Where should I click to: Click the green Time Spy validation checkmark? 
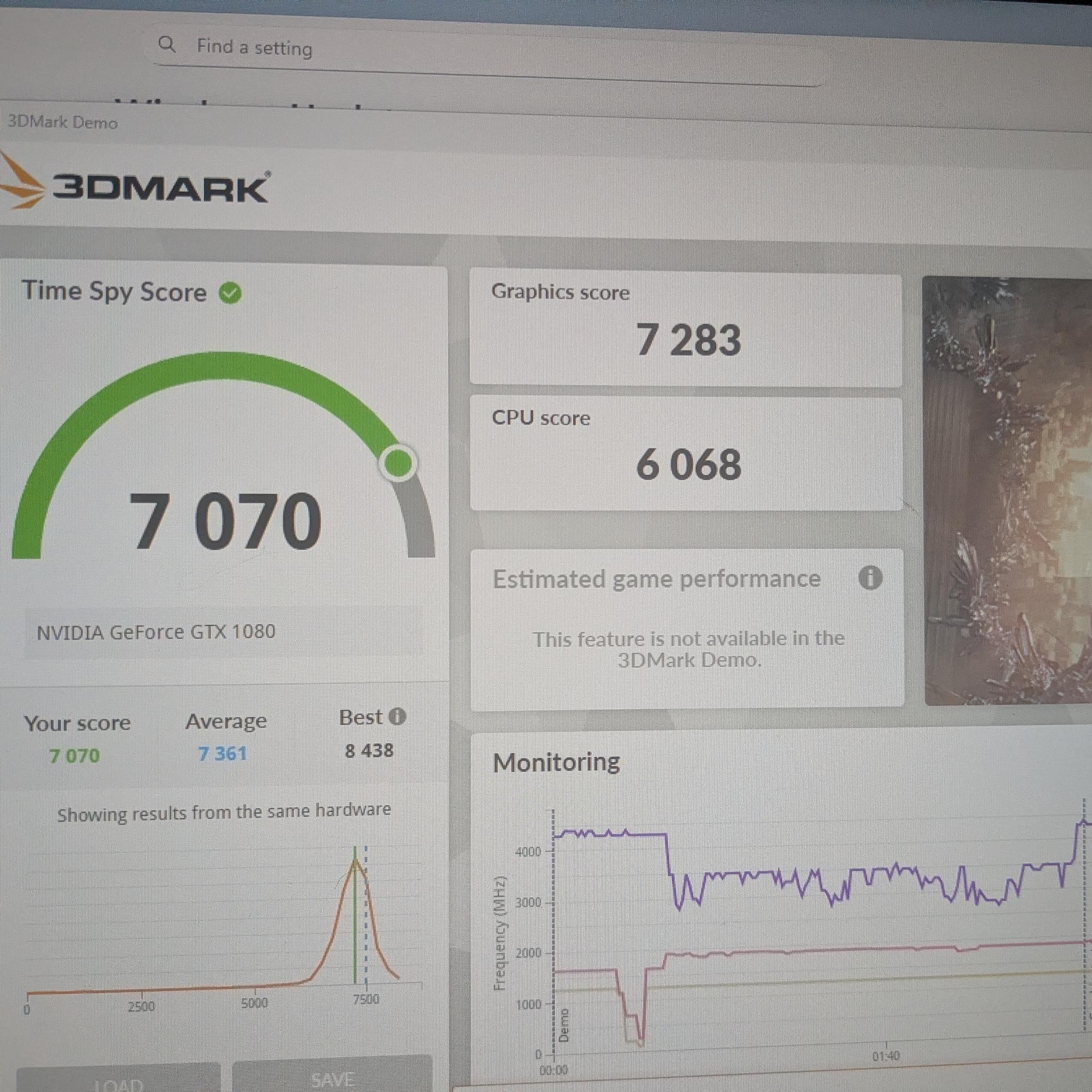pyautogui.click(x=230, y=293)
